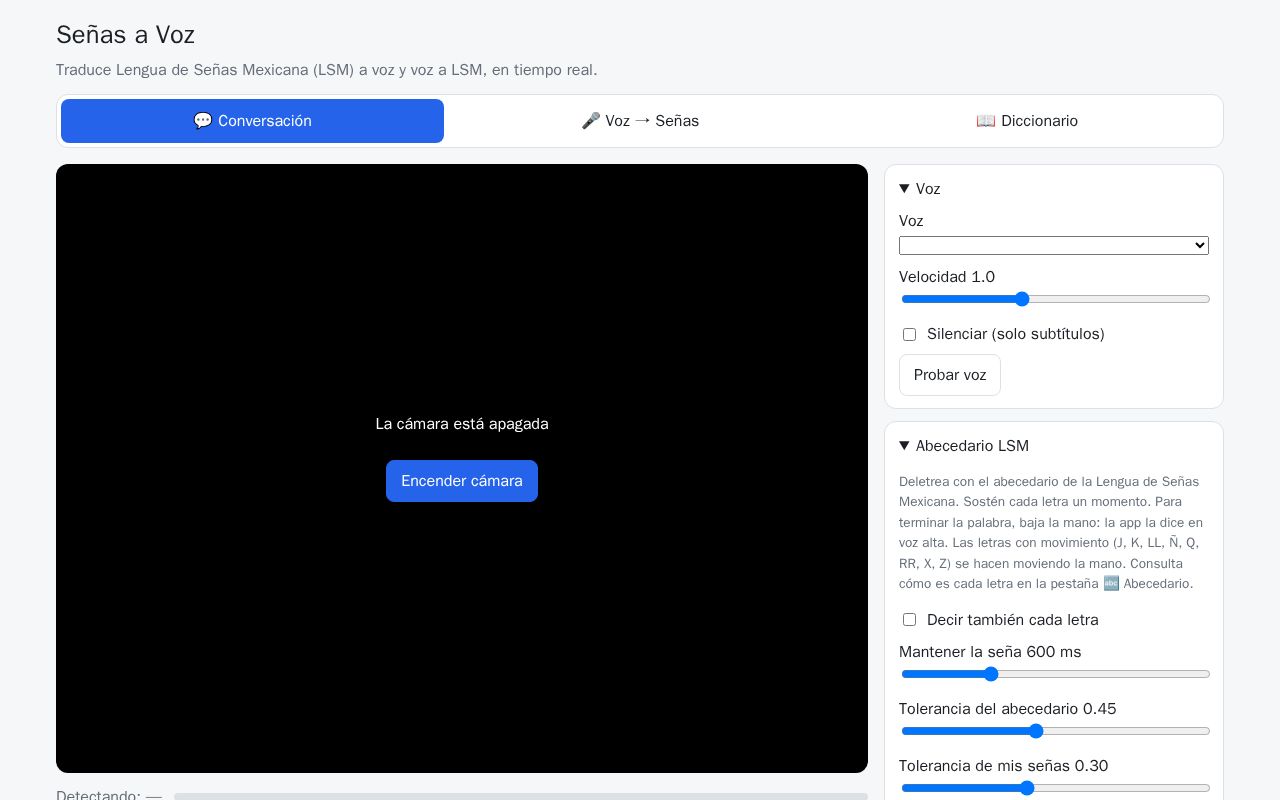The width and height of the screenshot is (1280, 800).
Task: Click the 'La cámara está apagada' message
Action: [x=462, y=424]
